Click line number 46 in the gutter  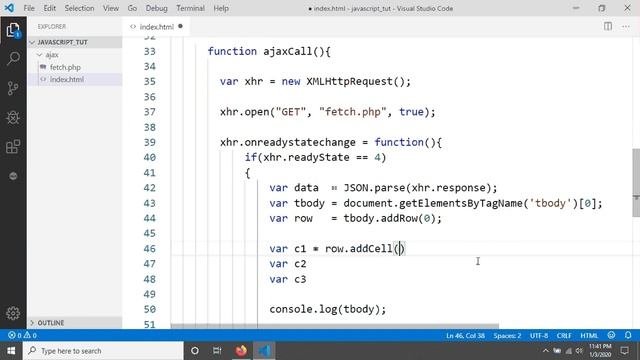149,249
